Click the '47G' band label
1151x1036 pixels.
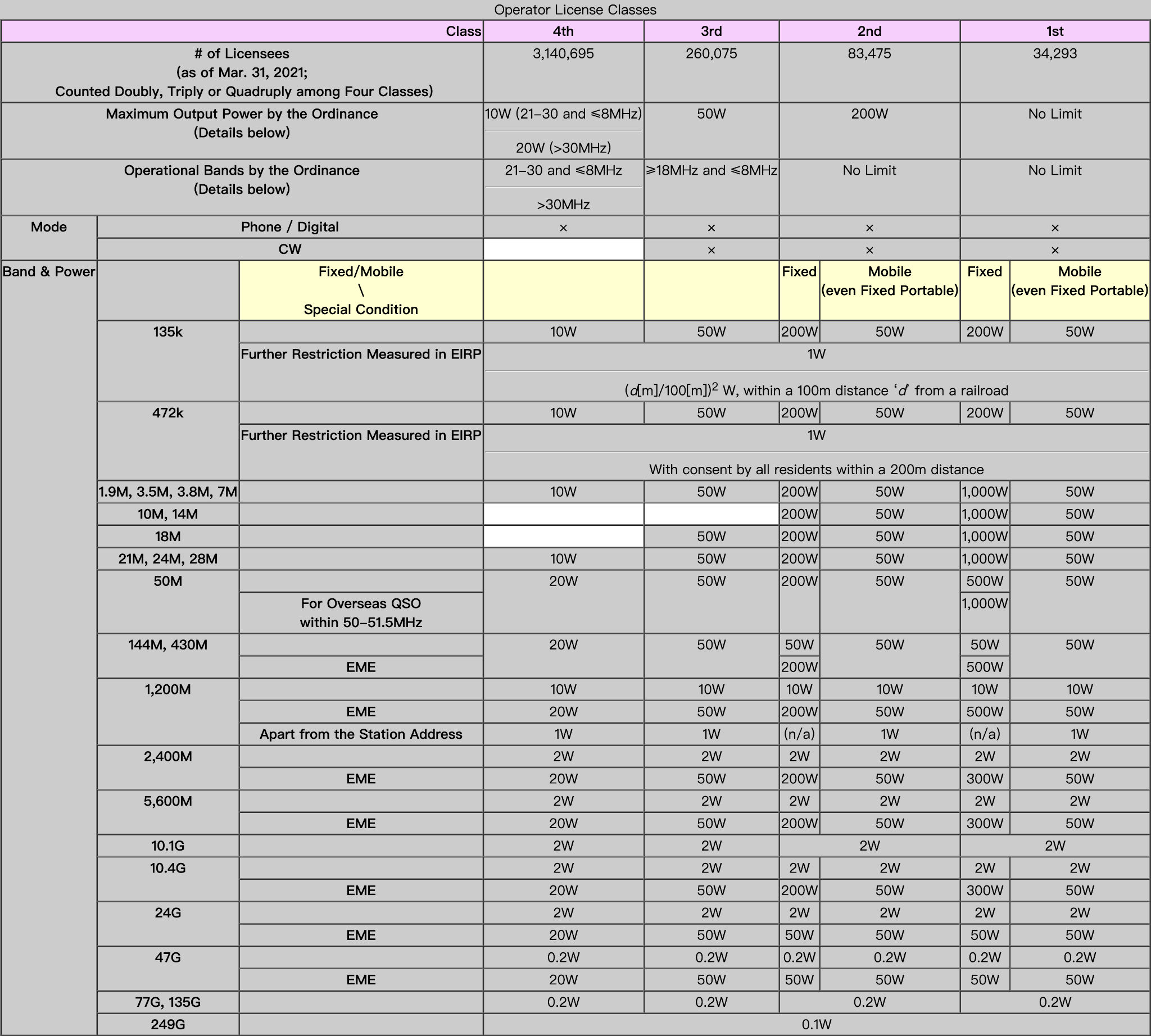(168, 968)
